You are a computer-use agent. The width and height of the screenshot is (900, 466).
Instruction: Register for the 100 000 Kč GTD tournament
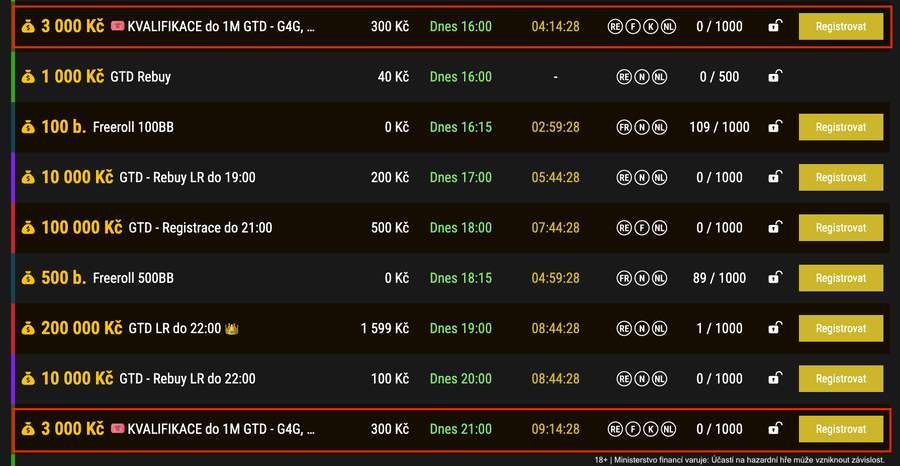point(840,228)
